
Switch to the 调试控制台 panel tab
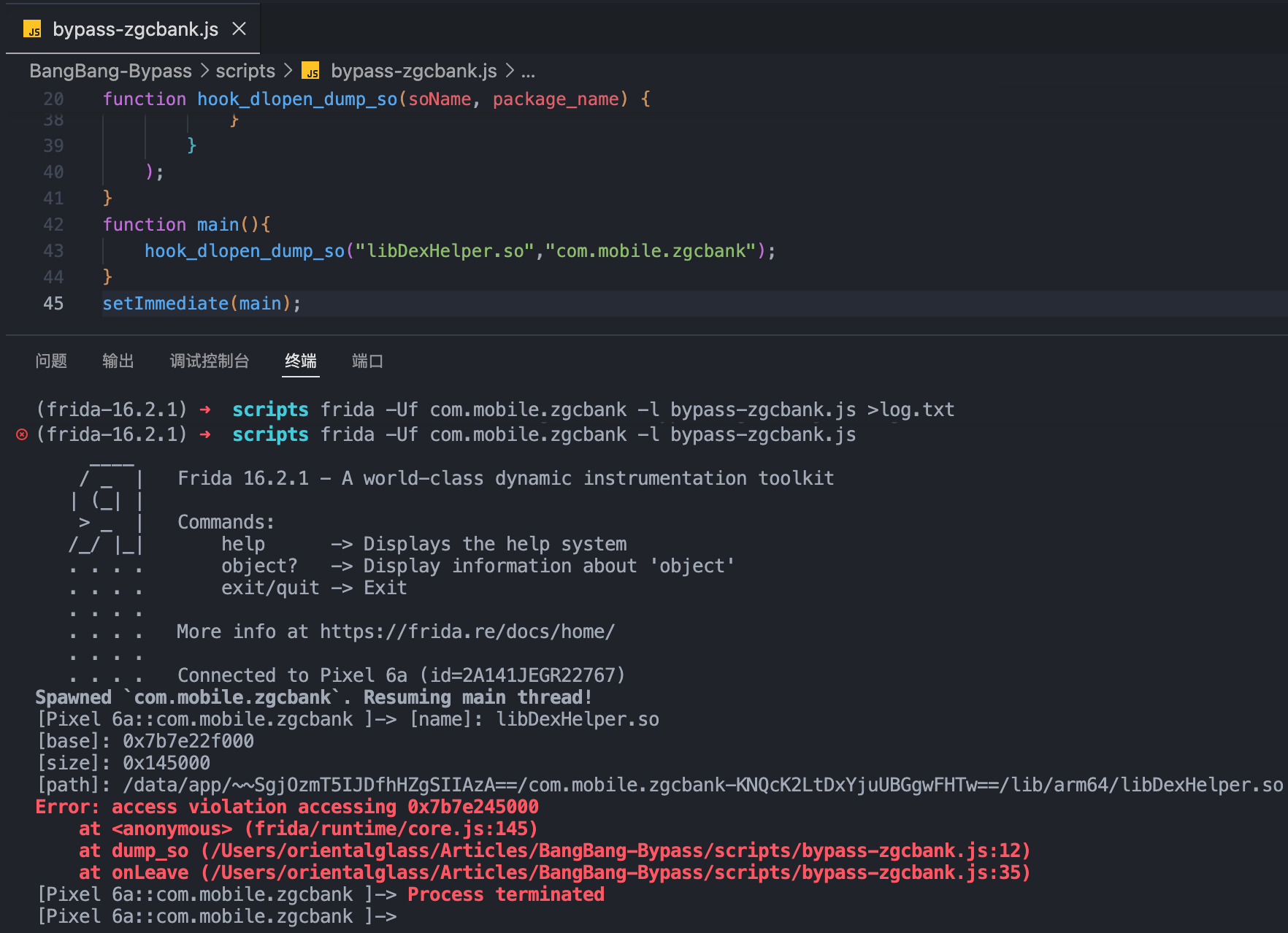point(210,361)
